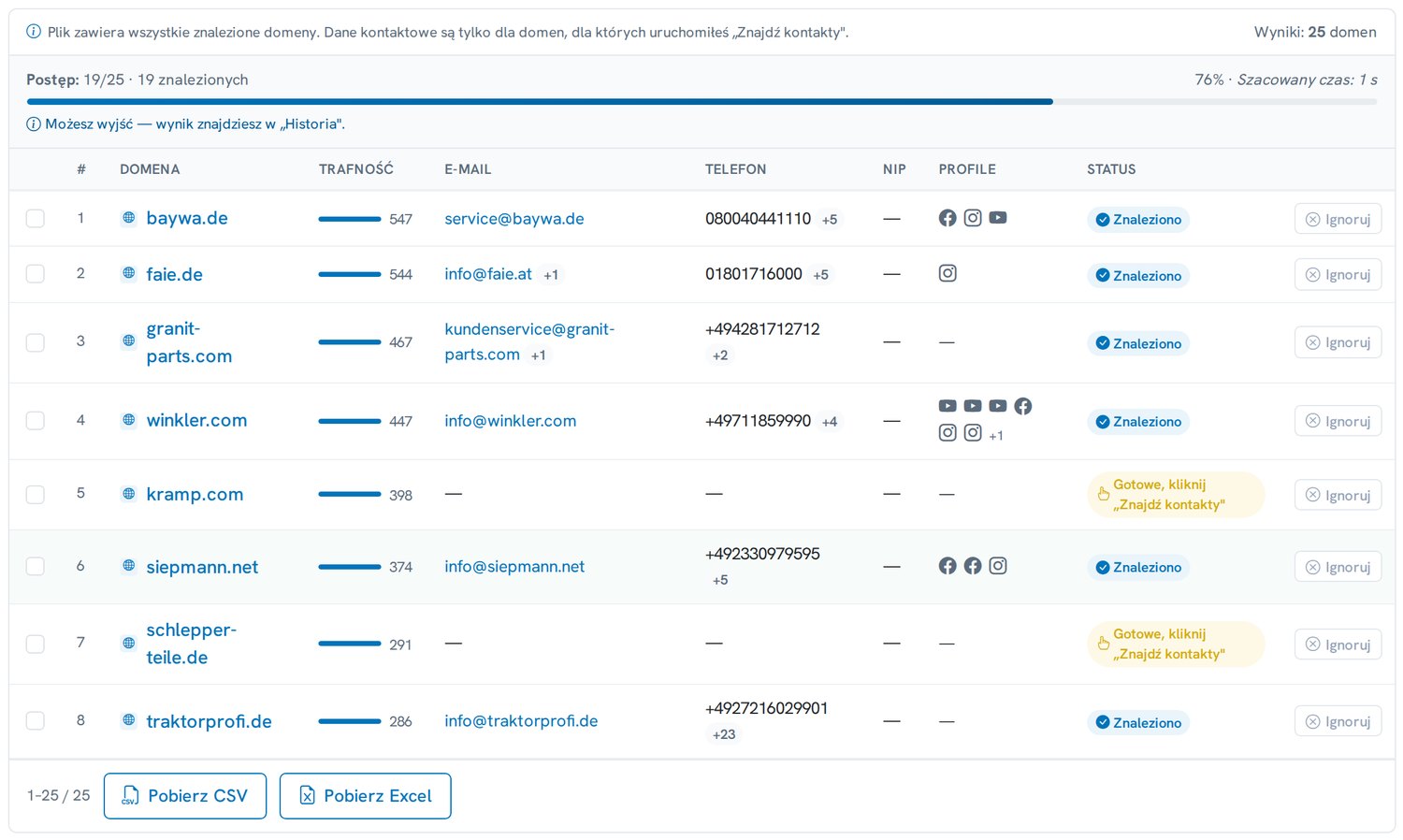The image size is (1403, 840).
Task: Click the email service@baywa.de
Action: tap(514, 219)
